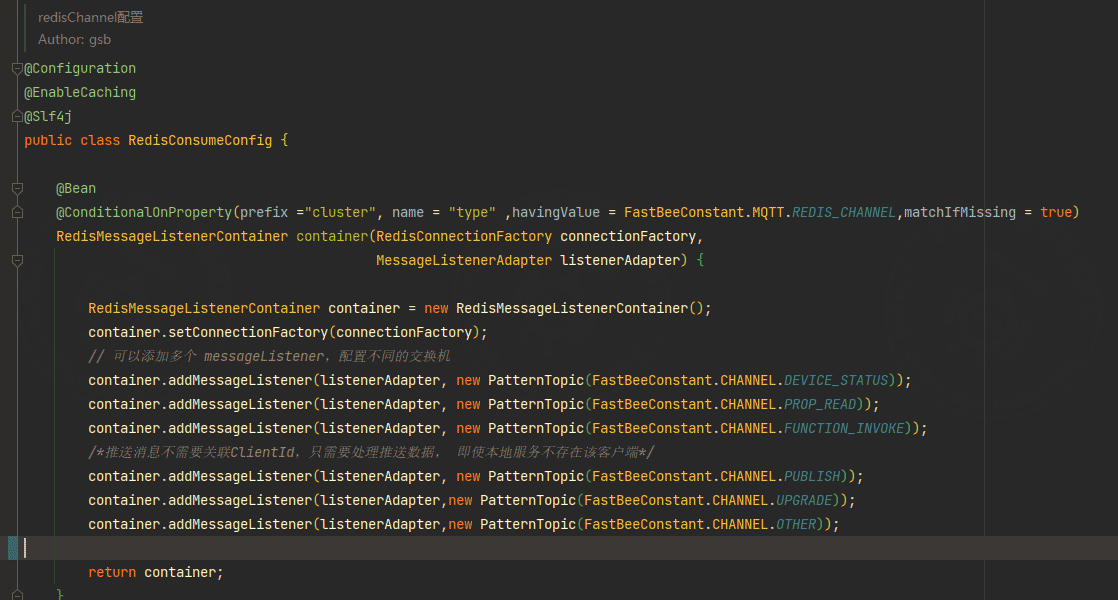The width and height of the screenshot is (1118, 600).
Task: Click the @Configuration annotation
Action: click(80, 68)
